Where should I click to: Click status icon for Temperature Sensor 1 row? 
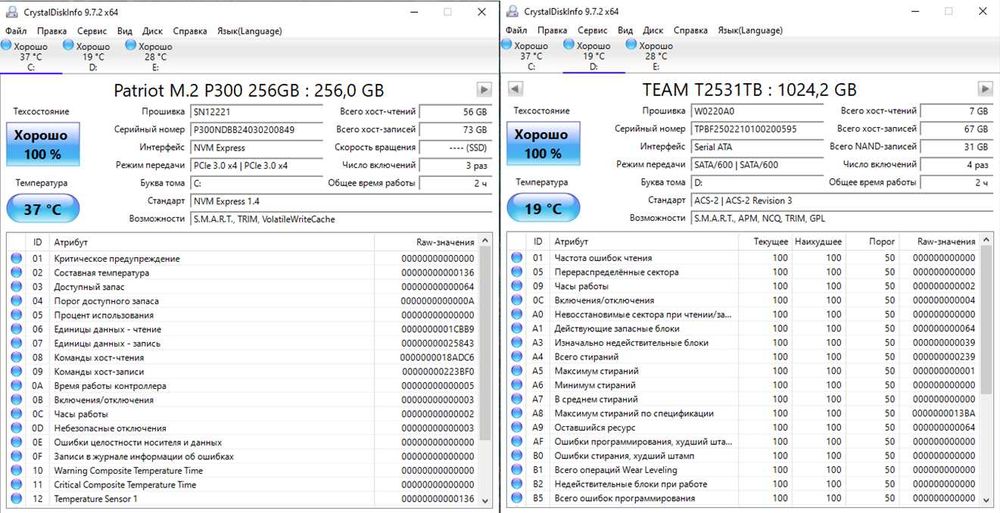(x=16, y=498)
